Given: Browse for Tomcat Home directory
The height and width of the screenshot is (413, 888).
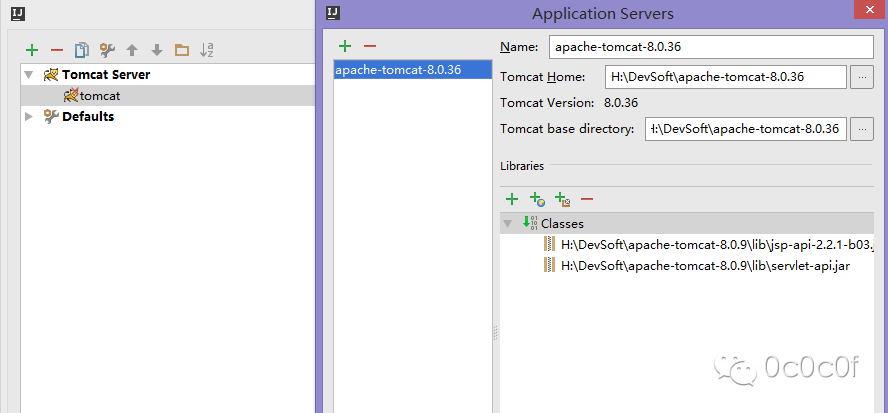Looking at the screenshot, I should coord(862,77).
